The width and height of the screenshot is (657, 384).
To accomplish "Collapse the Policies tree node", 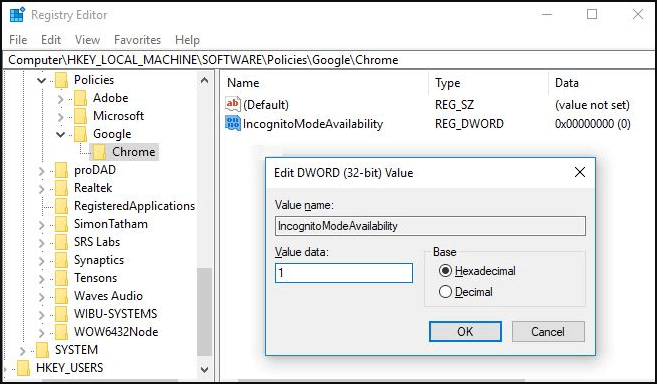I will point(41,80).
